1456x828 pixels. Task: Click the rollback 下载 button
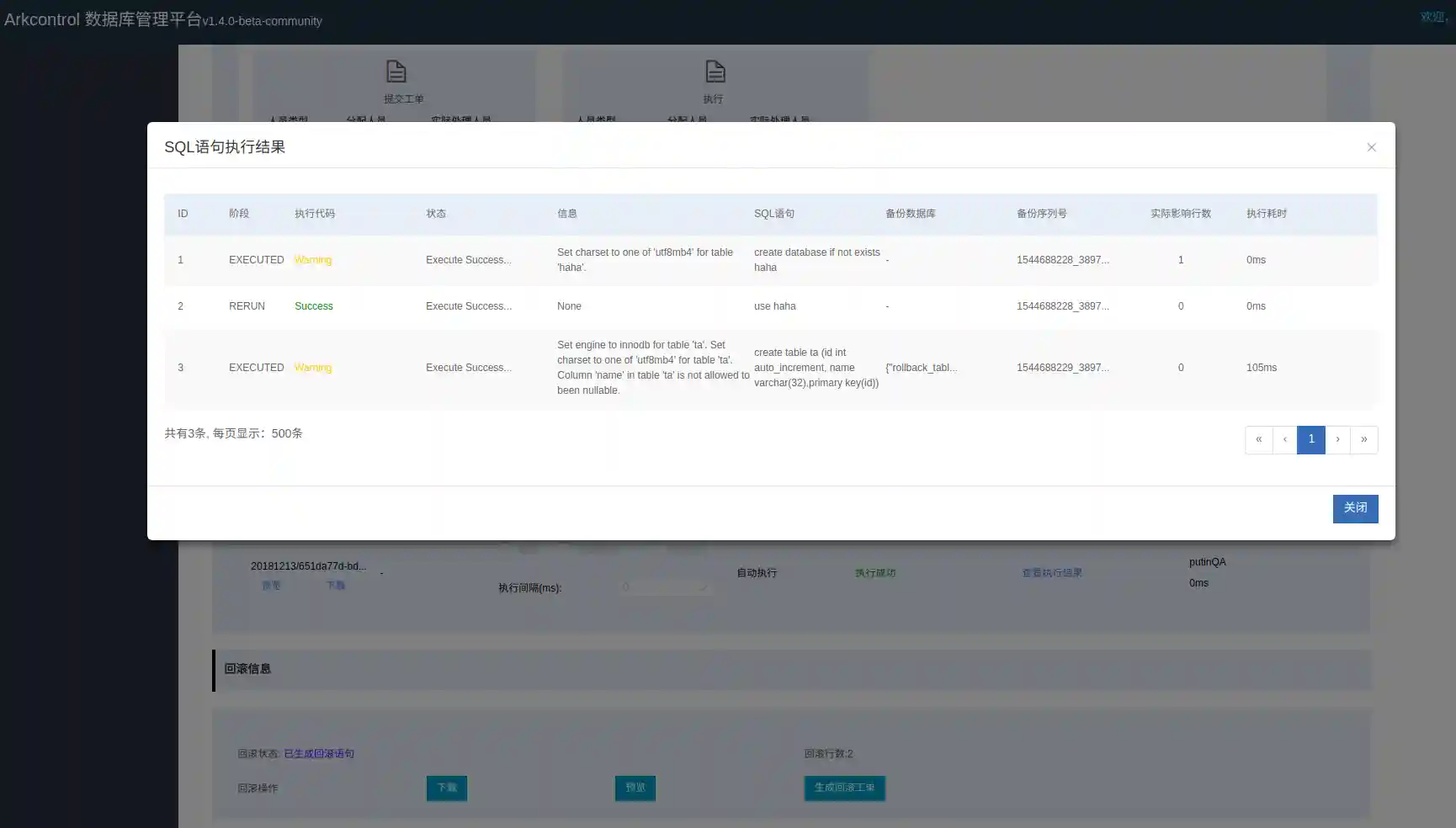[x=446, y=788]
